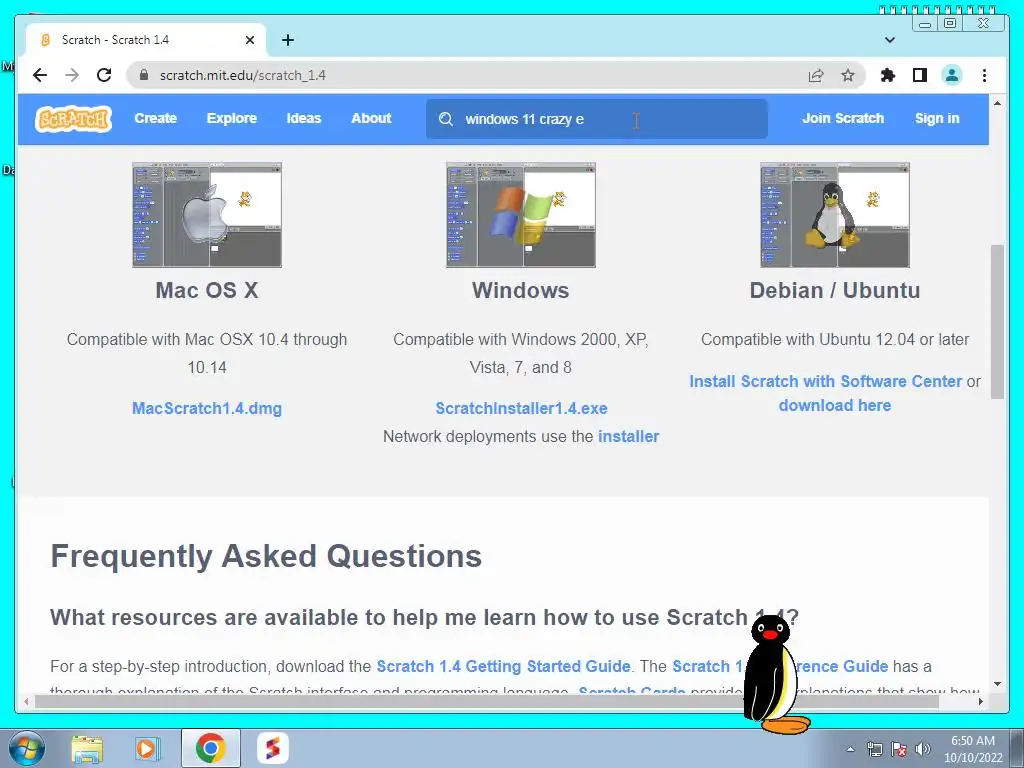Click the Mac OS X heading
The image size is (1024, 768).
coord(207,291)
